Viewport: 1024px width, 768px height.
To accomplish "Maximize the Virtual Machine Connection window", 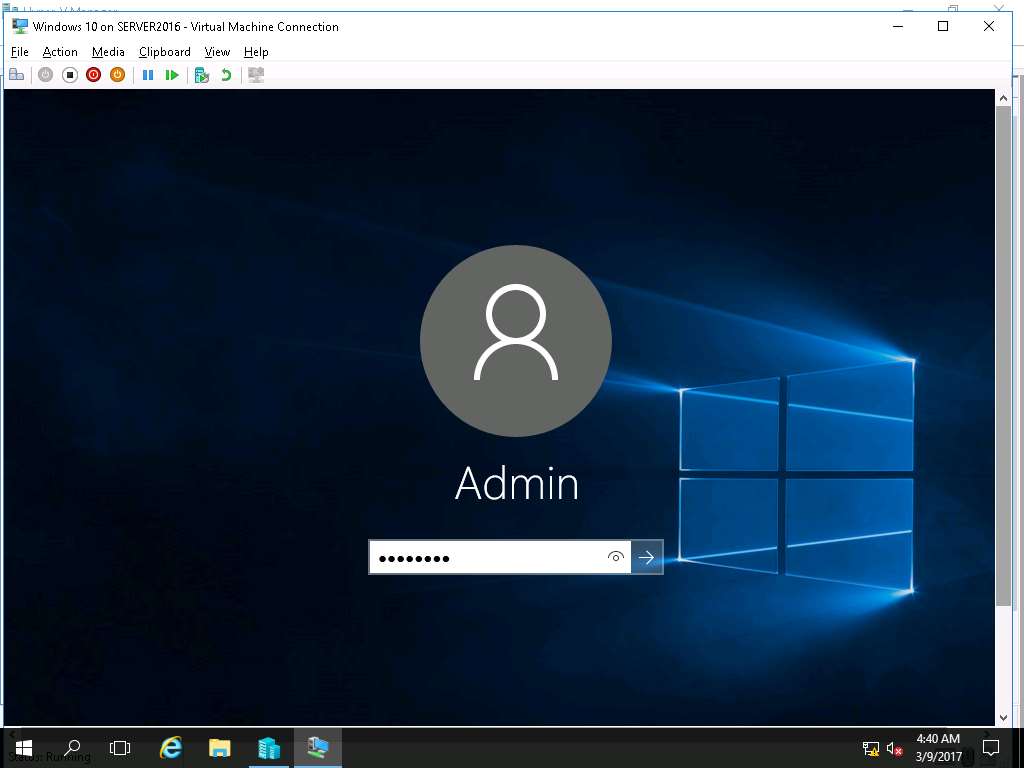I will click(x=943, y=26).
